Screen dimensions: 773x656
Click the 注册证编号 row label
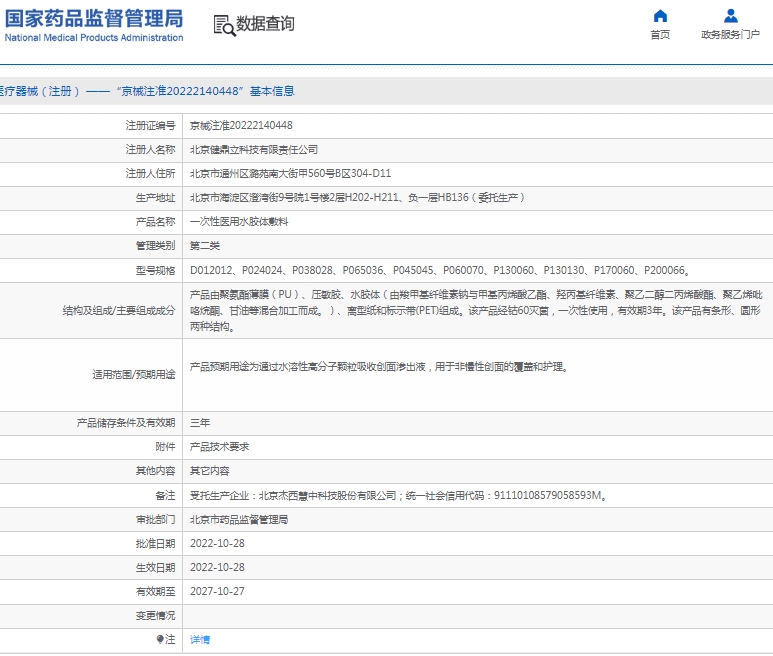150,126
